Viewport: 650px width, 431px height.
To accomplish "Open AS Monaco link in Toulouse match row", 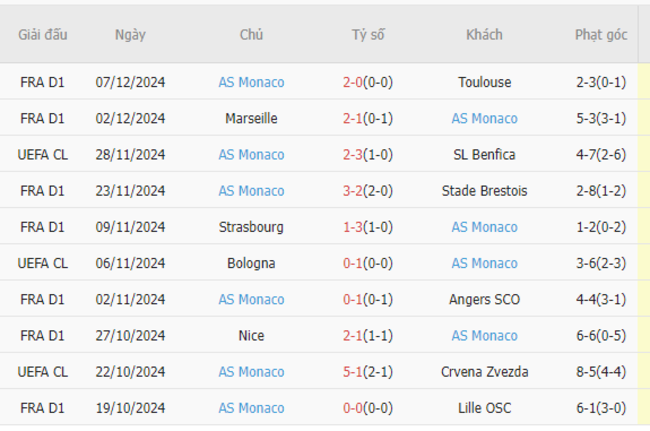I will (251, 82).
